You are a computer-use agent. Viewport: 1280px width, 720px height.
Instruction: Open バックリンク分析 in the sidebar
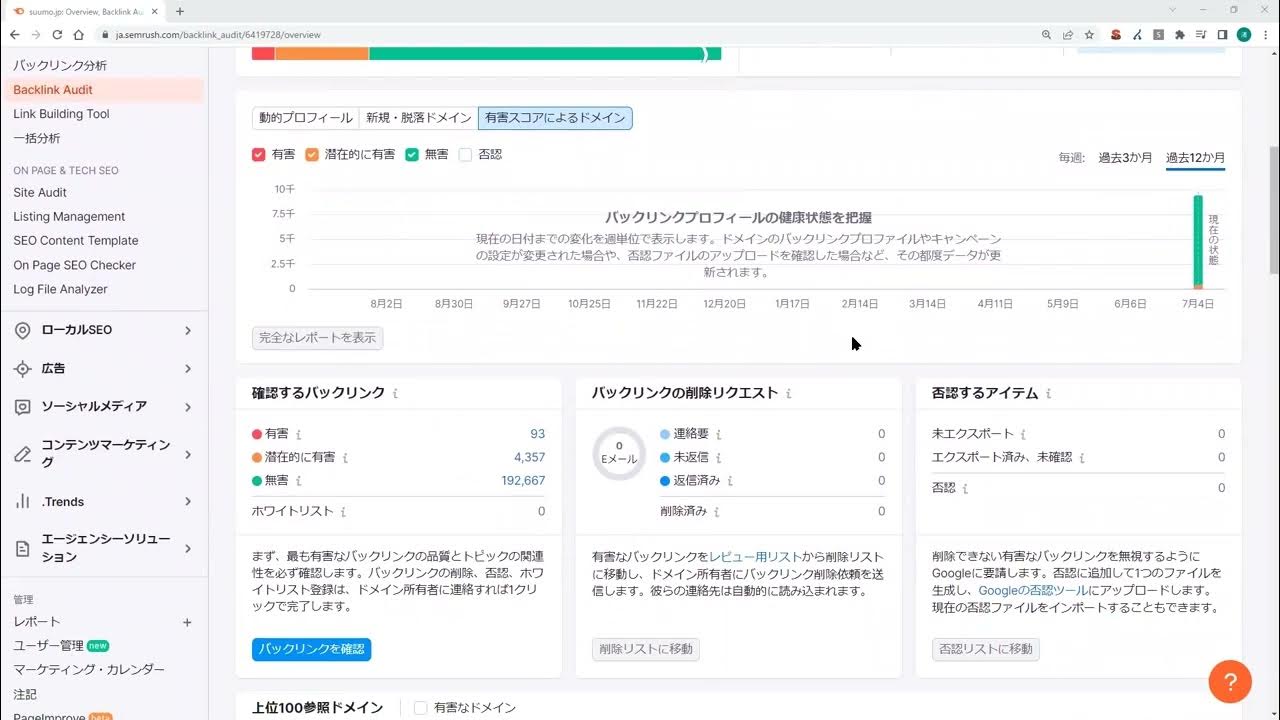pyautogui.click(x=60, y=66)
